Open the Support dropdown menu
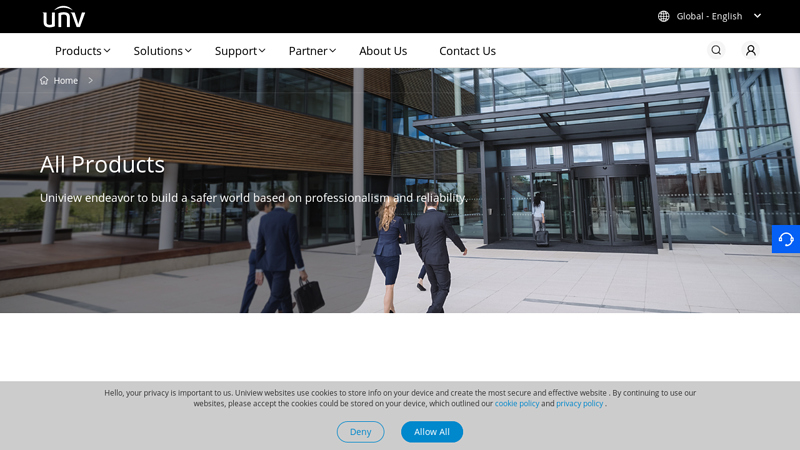 [x=240, y=51]
